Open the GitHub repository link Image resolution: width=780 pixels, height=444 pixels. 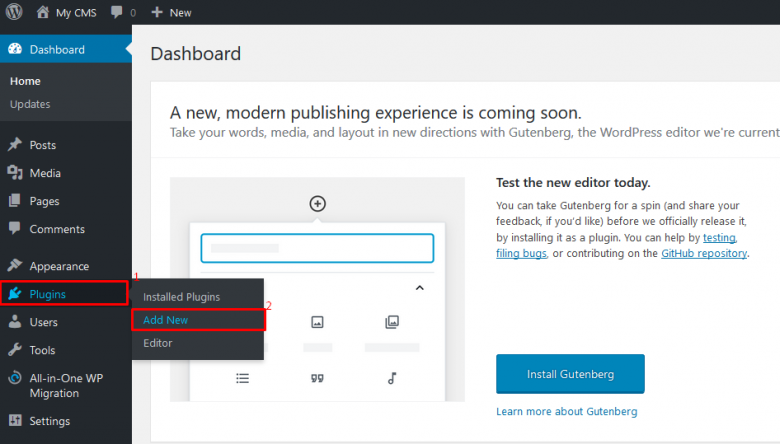pyautogui.click(x=704, y=253)
